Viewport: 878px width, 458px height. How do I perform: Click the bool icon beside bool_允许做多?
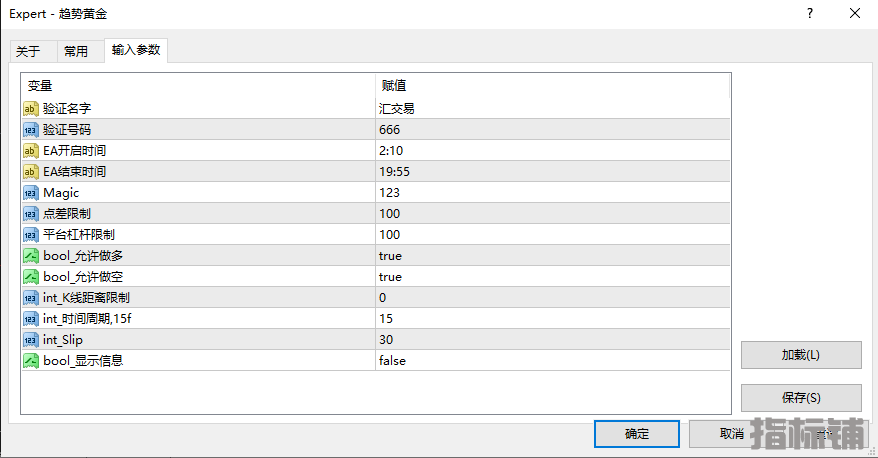click(30, 256)
